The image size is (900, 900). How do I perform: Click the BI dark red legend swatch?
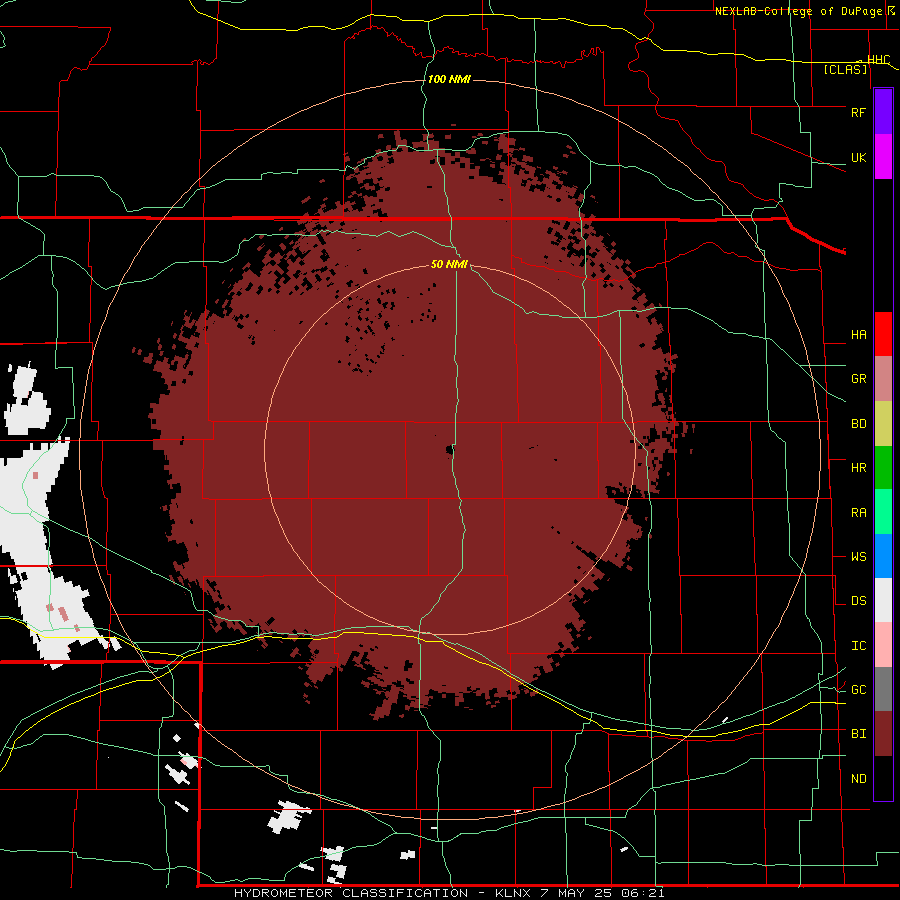(883, 734)
